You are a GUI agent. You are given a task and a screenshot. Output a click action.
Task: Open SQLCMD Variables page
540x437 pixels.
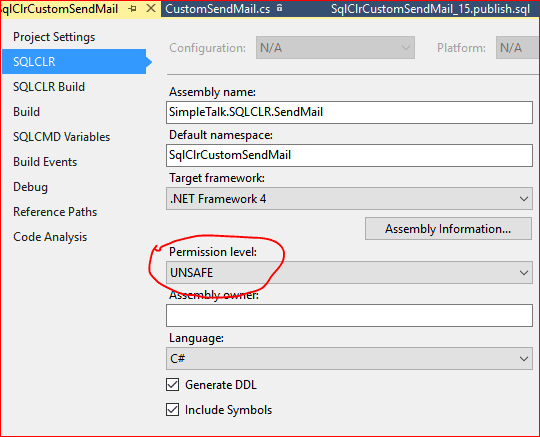click(x=62, y=137)
